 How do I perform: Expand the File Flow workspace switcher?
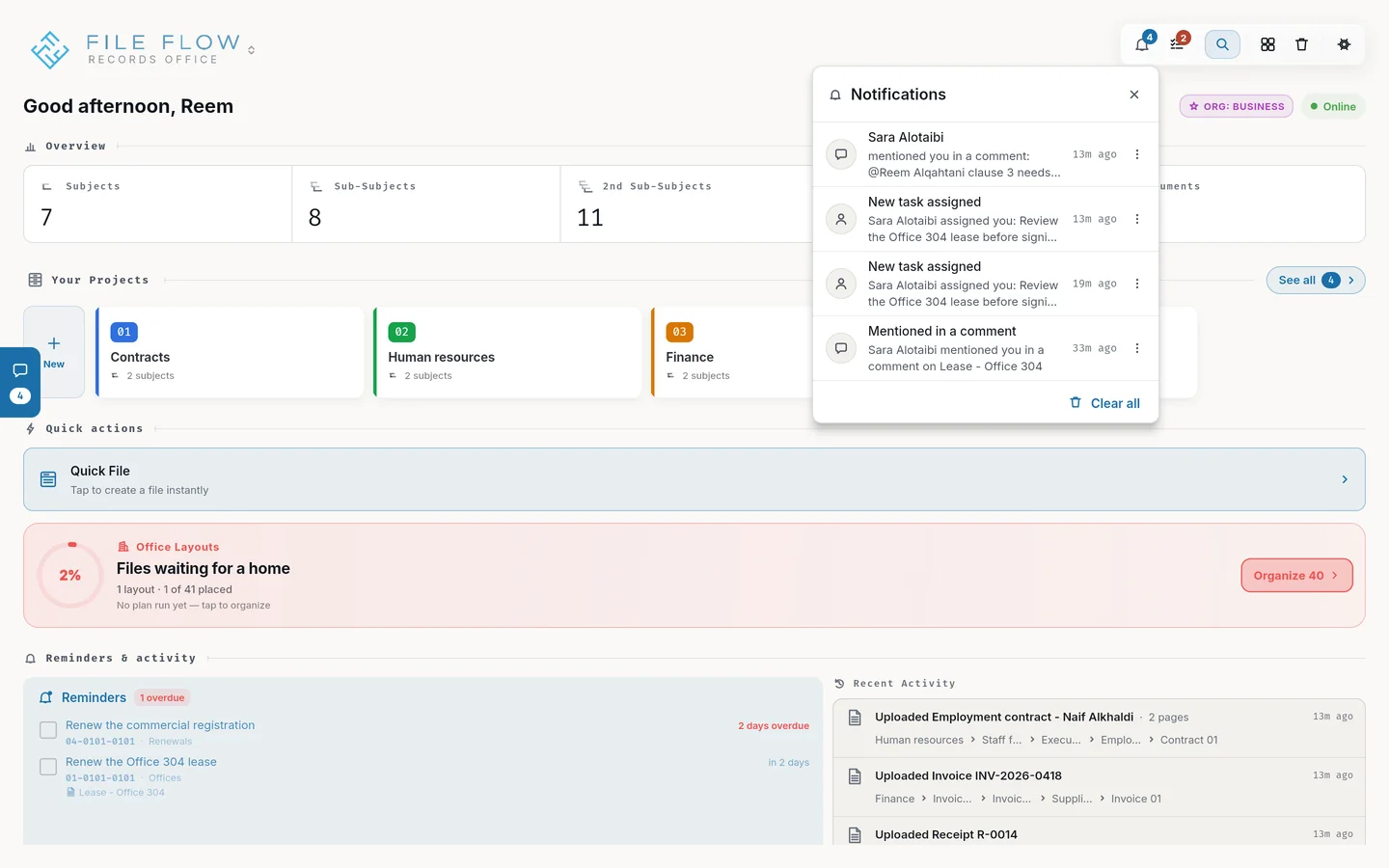(x=252, y=50)
